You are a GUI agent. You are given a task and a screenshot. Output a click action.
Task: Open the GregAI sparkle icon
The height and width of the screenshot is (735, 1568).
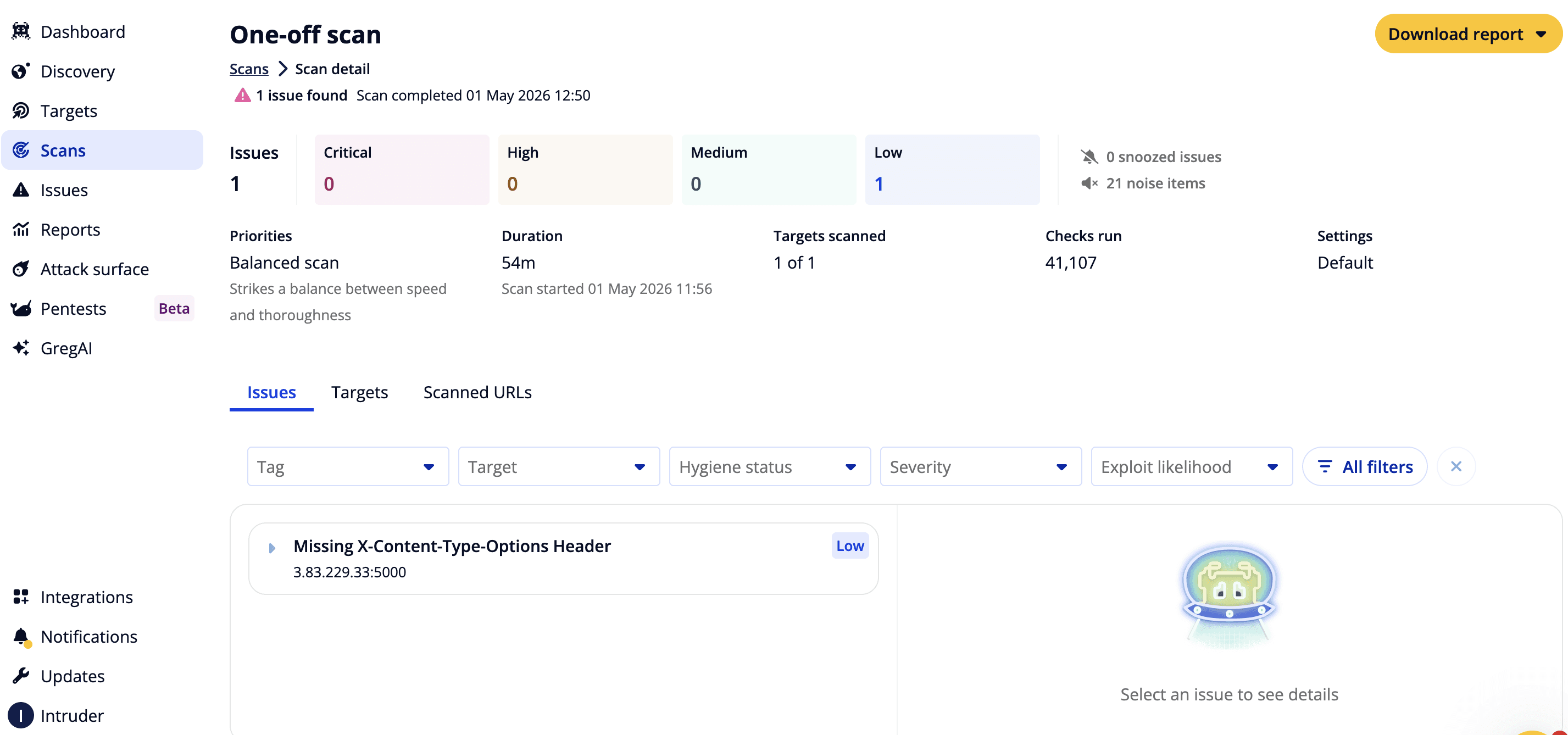click(21, 347)
